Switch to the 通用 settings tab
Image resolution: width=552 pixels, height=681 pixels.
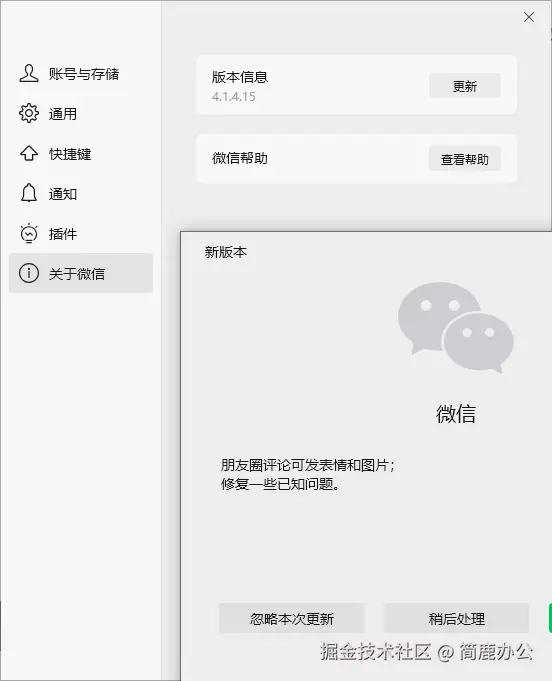81,114
